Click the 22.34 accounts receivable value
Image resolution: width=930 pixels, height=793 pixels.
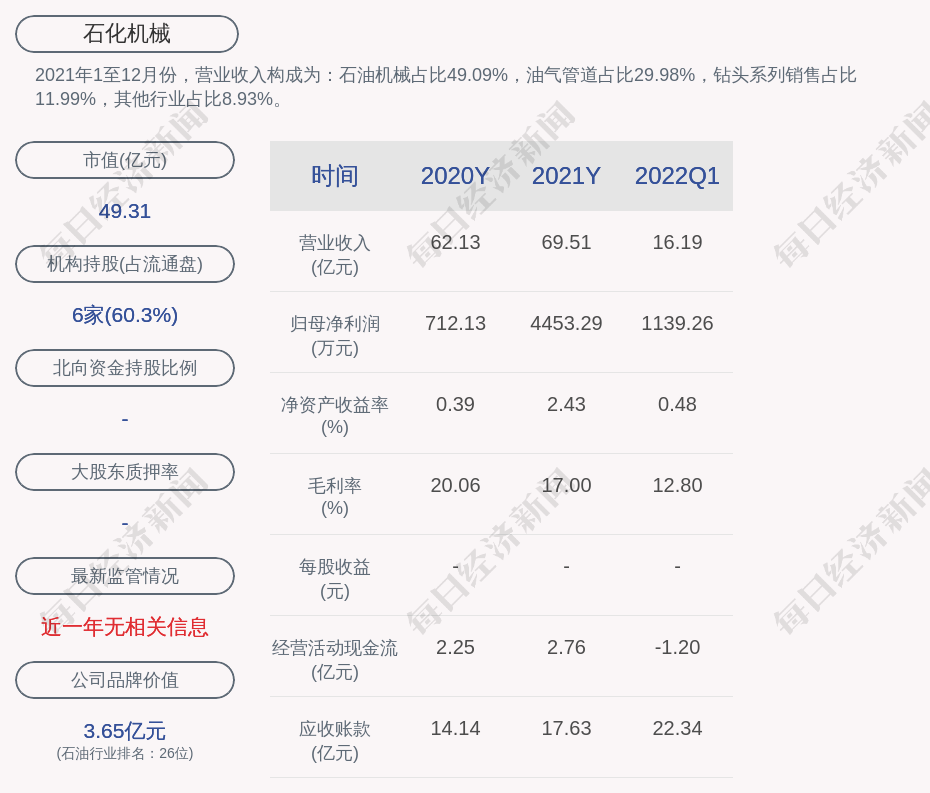click(677, 728)
